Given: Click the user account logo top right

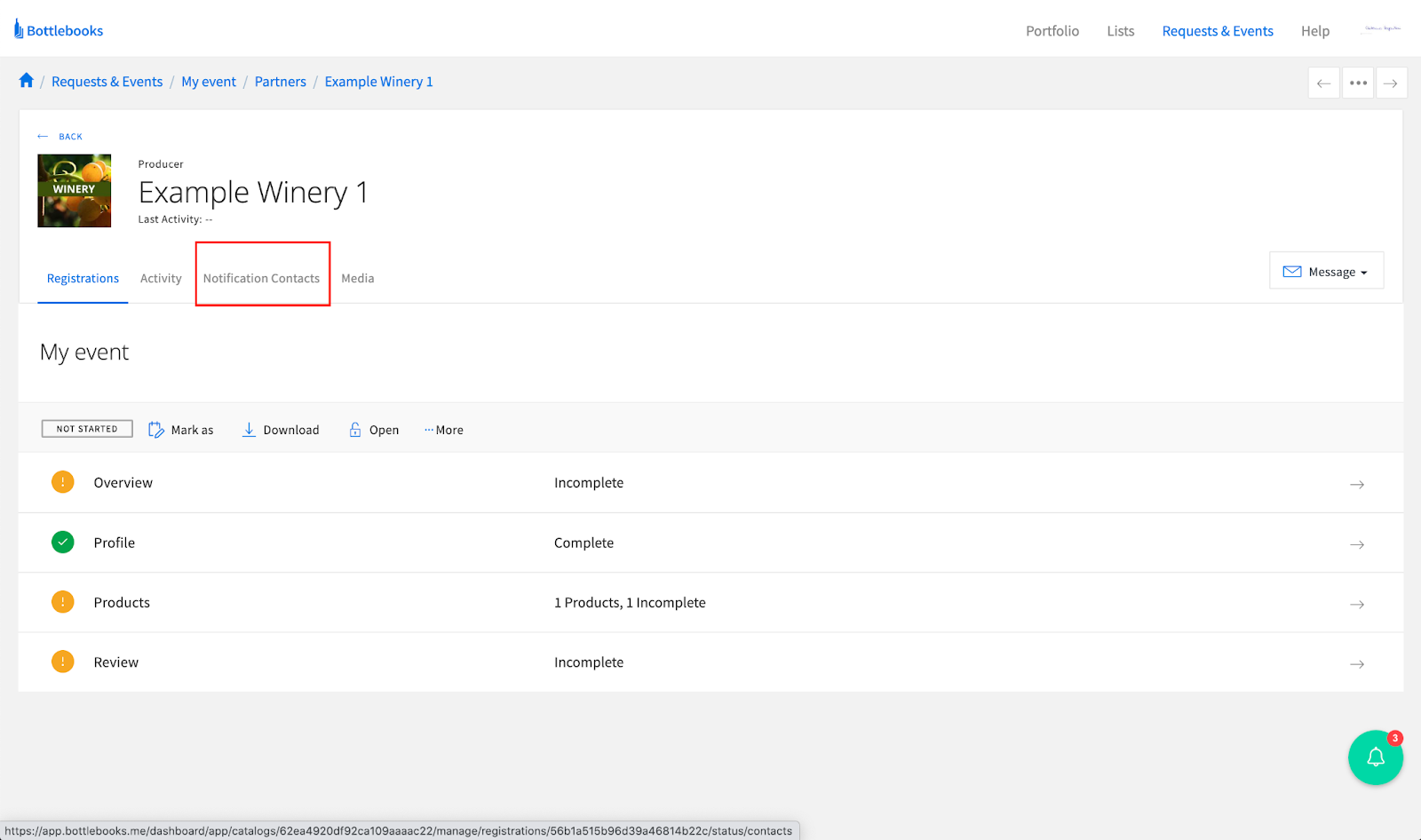Looking at the screenshot, I should [1383, 29].
